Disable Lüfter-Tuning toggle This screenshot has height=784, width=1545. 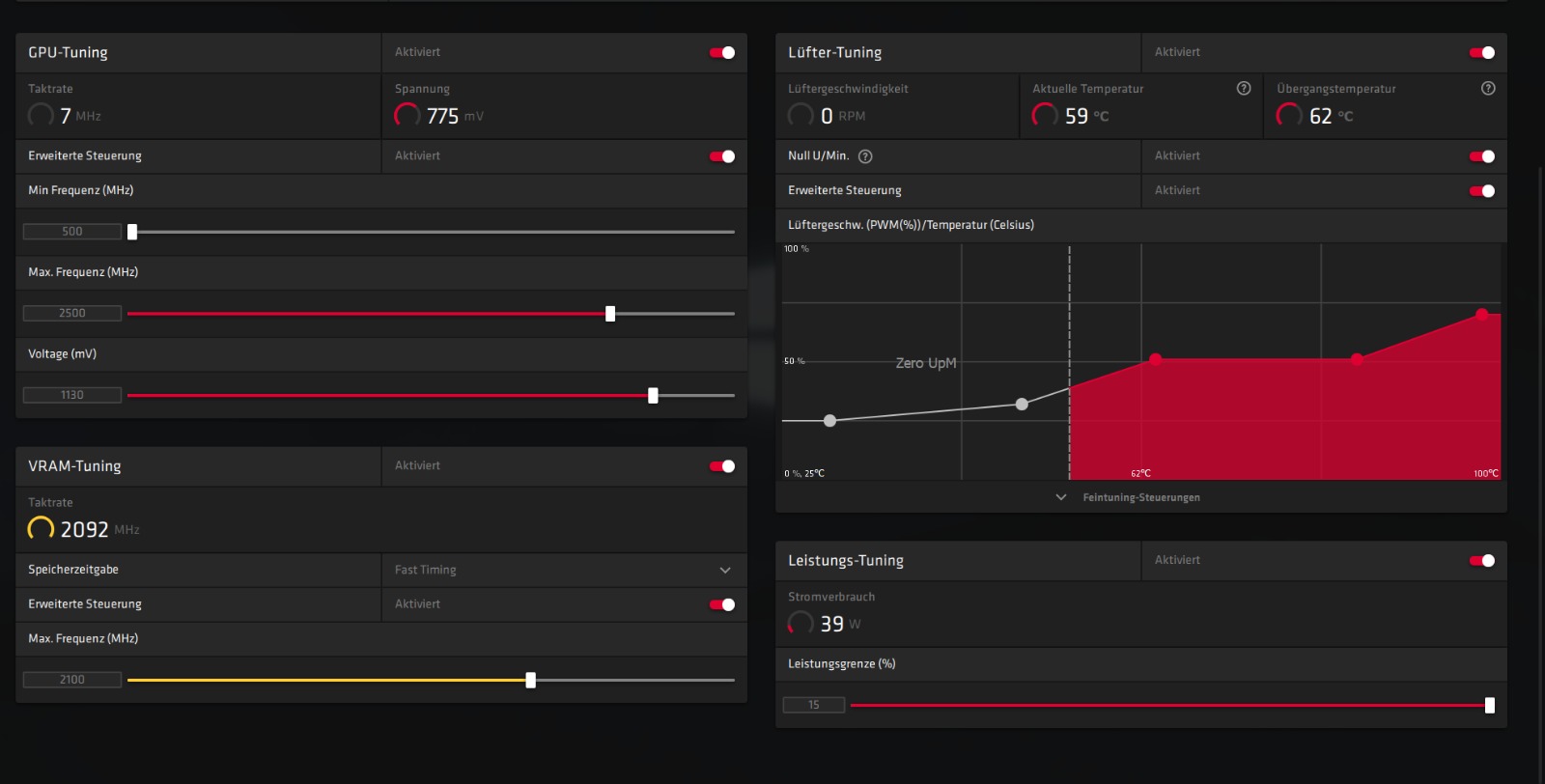point(1482,52)
